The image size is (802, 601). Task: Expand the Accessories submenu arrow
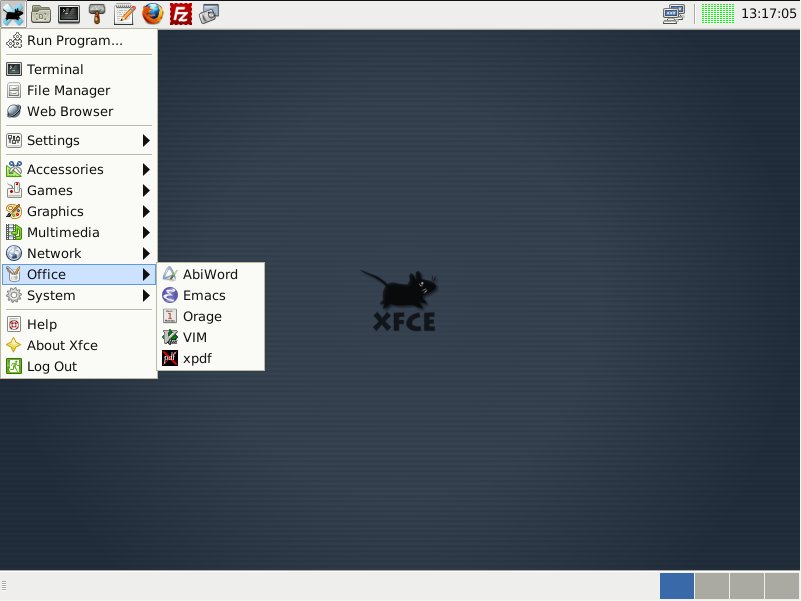[x=146, y=169]
